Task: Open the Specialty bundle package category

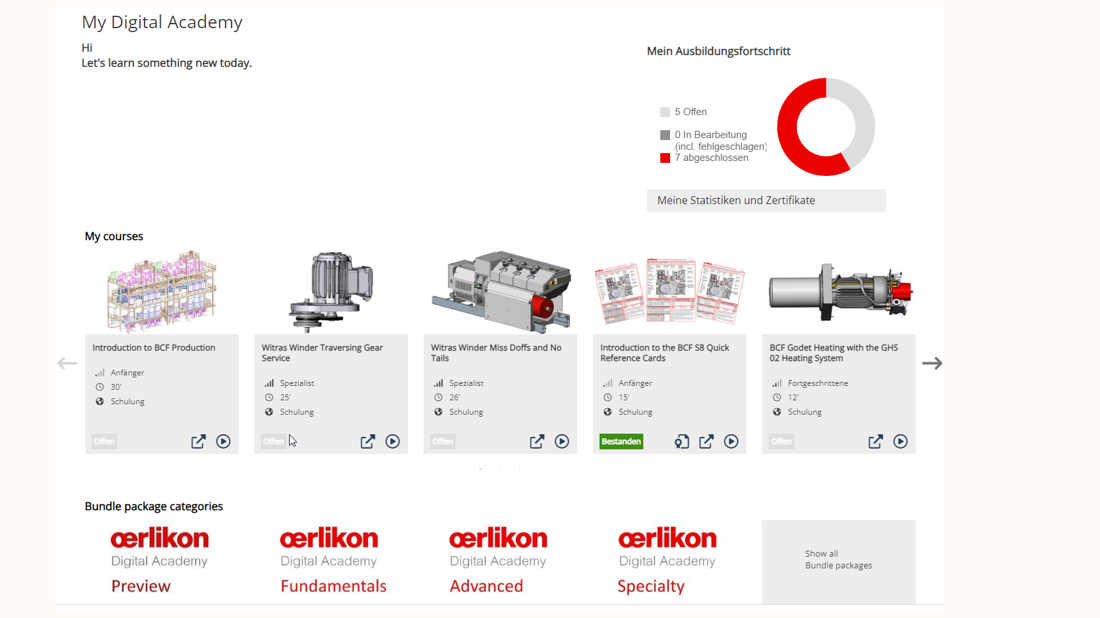Action: (667, 561)
